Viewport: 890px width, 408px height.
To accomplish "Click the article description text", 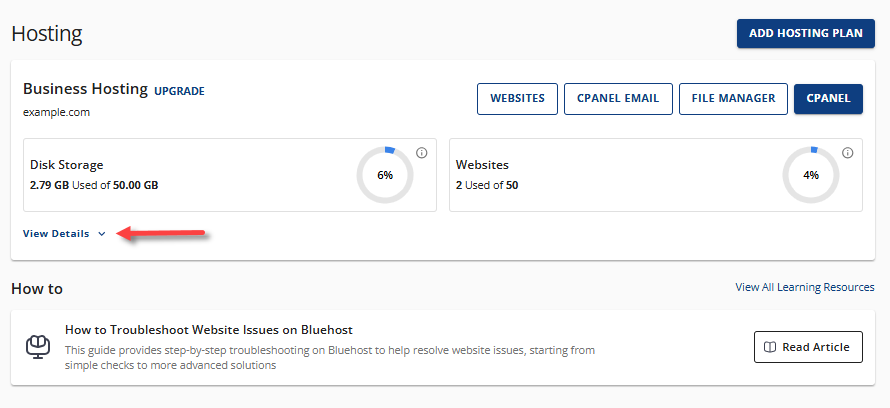I will point(330,357).
